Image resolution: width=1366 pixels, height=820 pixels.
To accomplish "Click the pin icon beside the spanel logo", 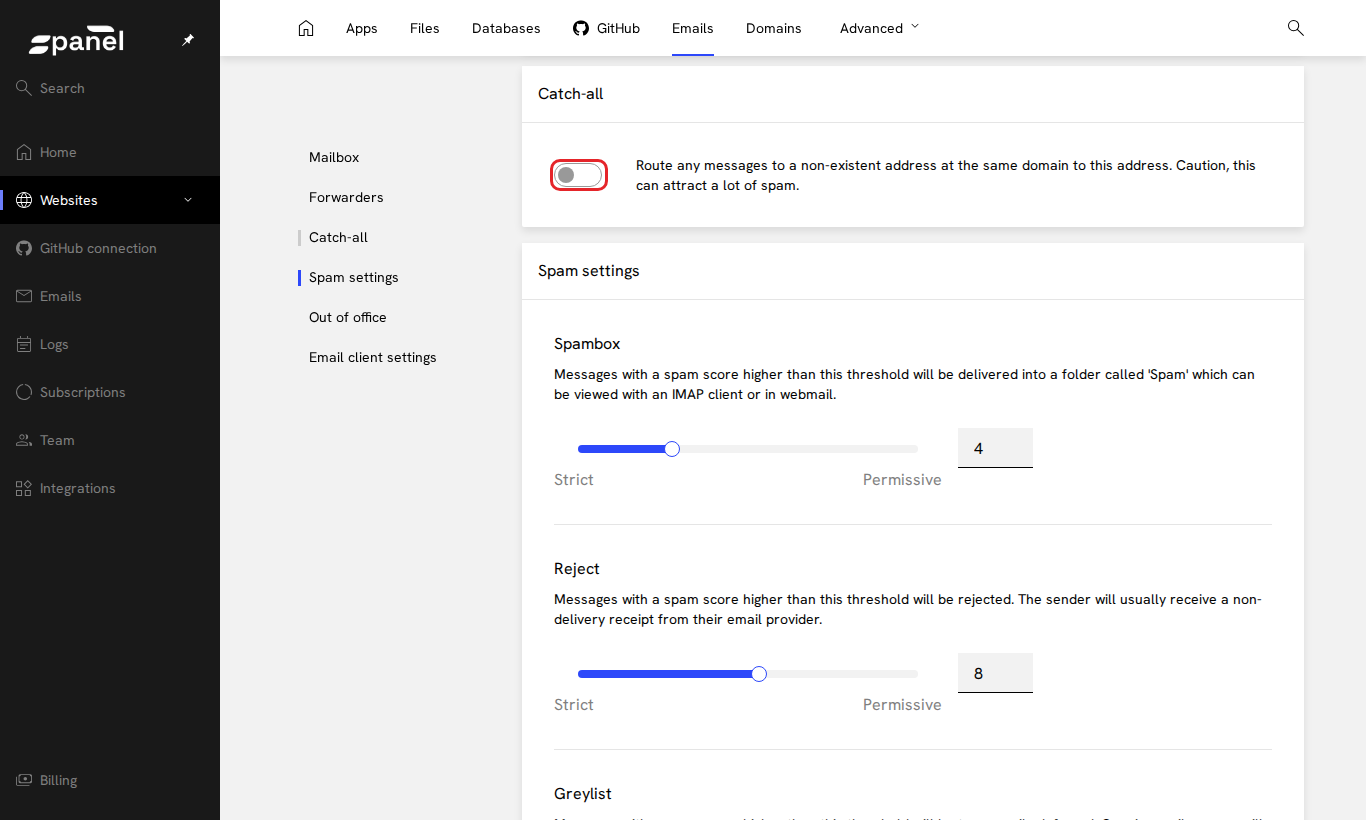I will click(x=188, y=40).
